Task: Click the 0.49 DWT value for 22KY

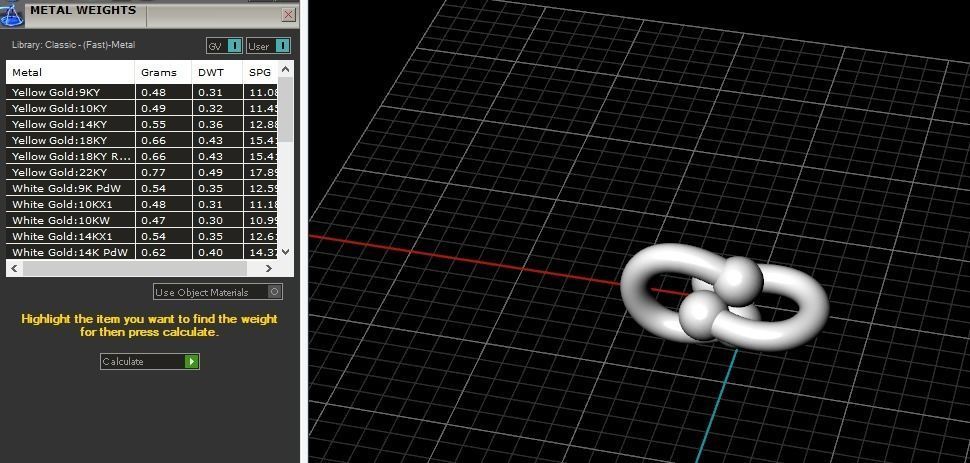Action: 210,173
